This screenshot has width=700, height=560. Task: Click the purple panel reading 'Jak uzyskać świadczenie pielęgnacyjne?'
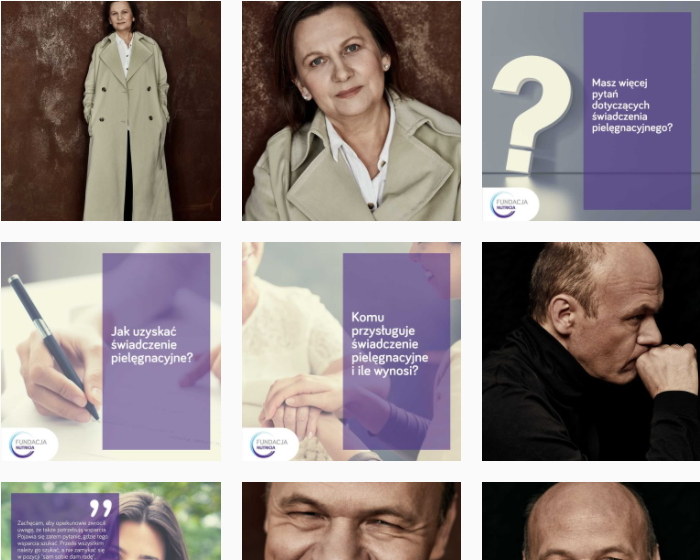coord(156,351)
